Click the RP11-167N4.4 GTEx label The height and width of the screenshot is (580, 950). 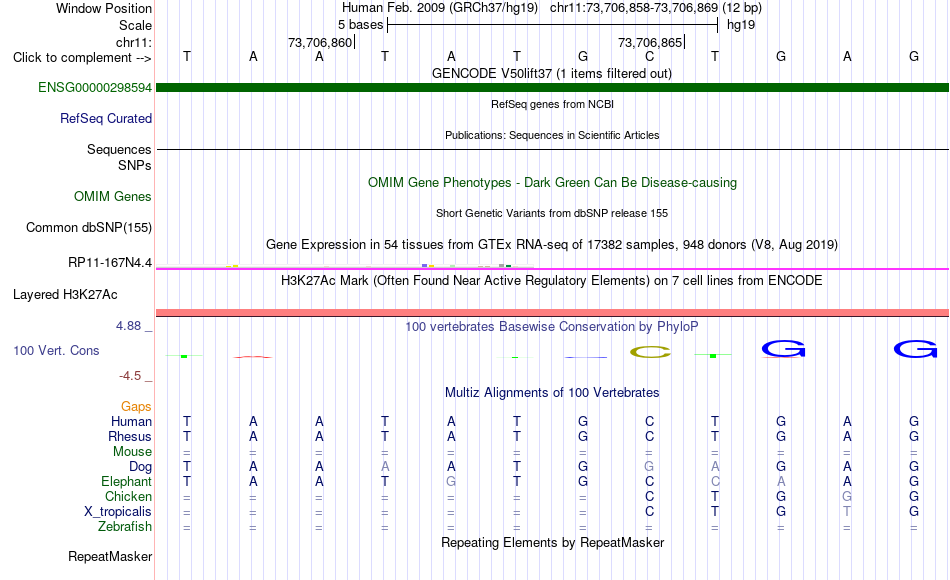(x=110, y=262)
